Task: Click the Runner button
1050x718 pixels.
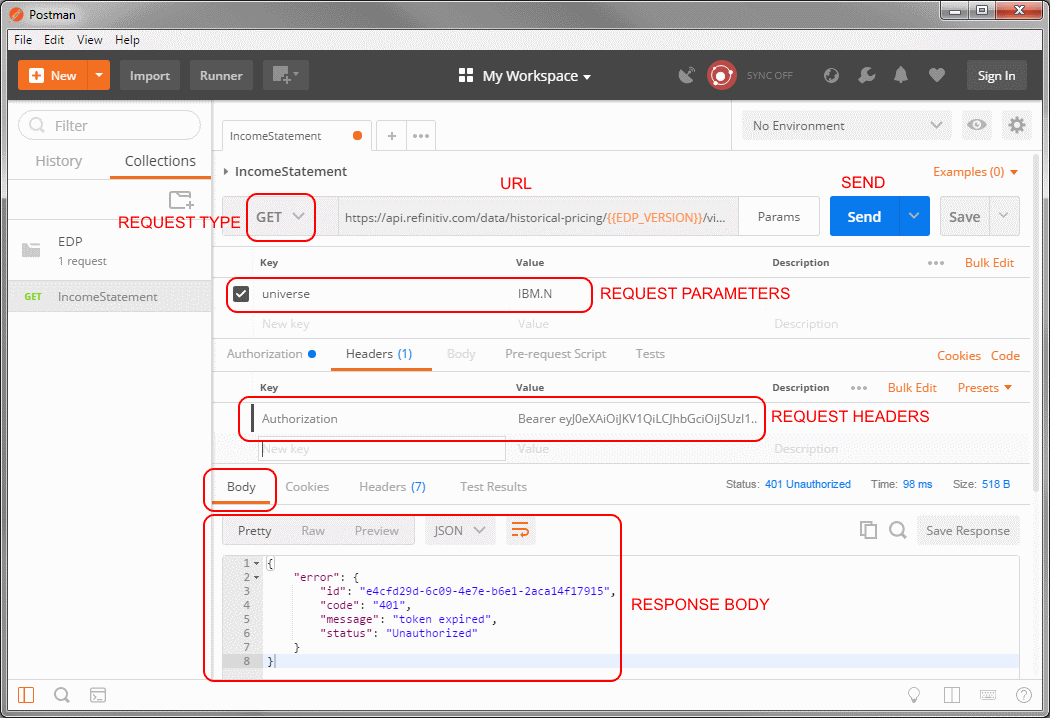Action: tap(221, 75)
